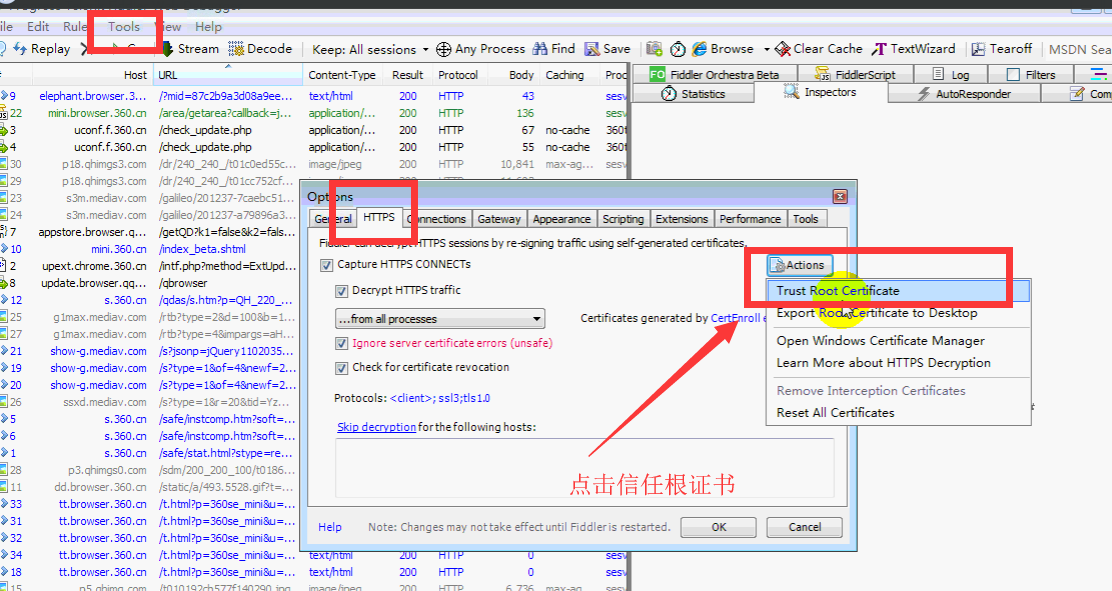Sort sessions by Content-Type column header
This screenshot has height=591, width=1112.
[342, 75]
